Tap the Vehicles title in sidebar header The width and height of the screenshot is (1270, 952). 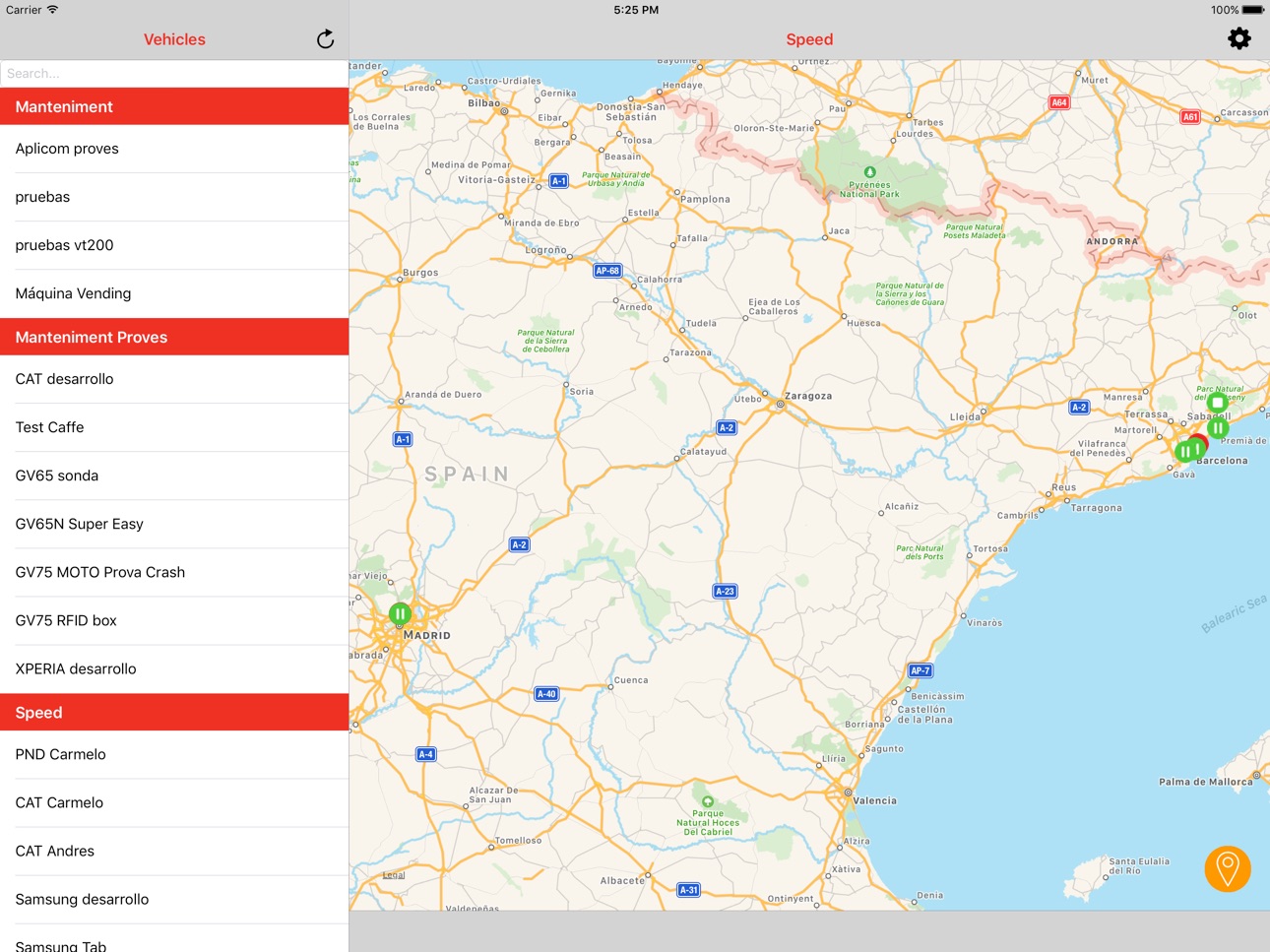174,39
